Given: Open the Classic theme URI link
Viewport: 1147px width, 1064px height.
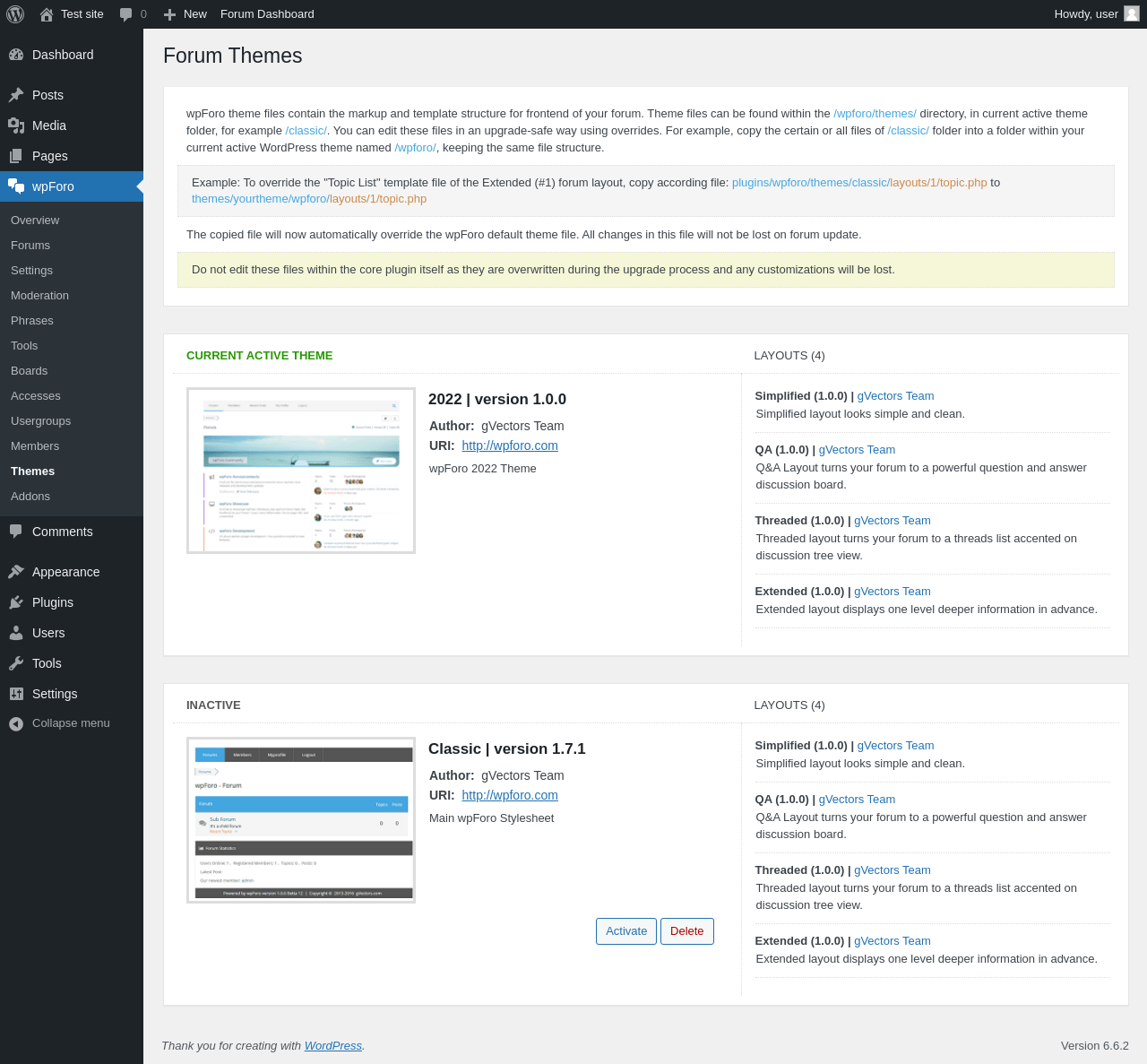Looking at the screenshot, I should pyautogui.click(x=510, y=795).
